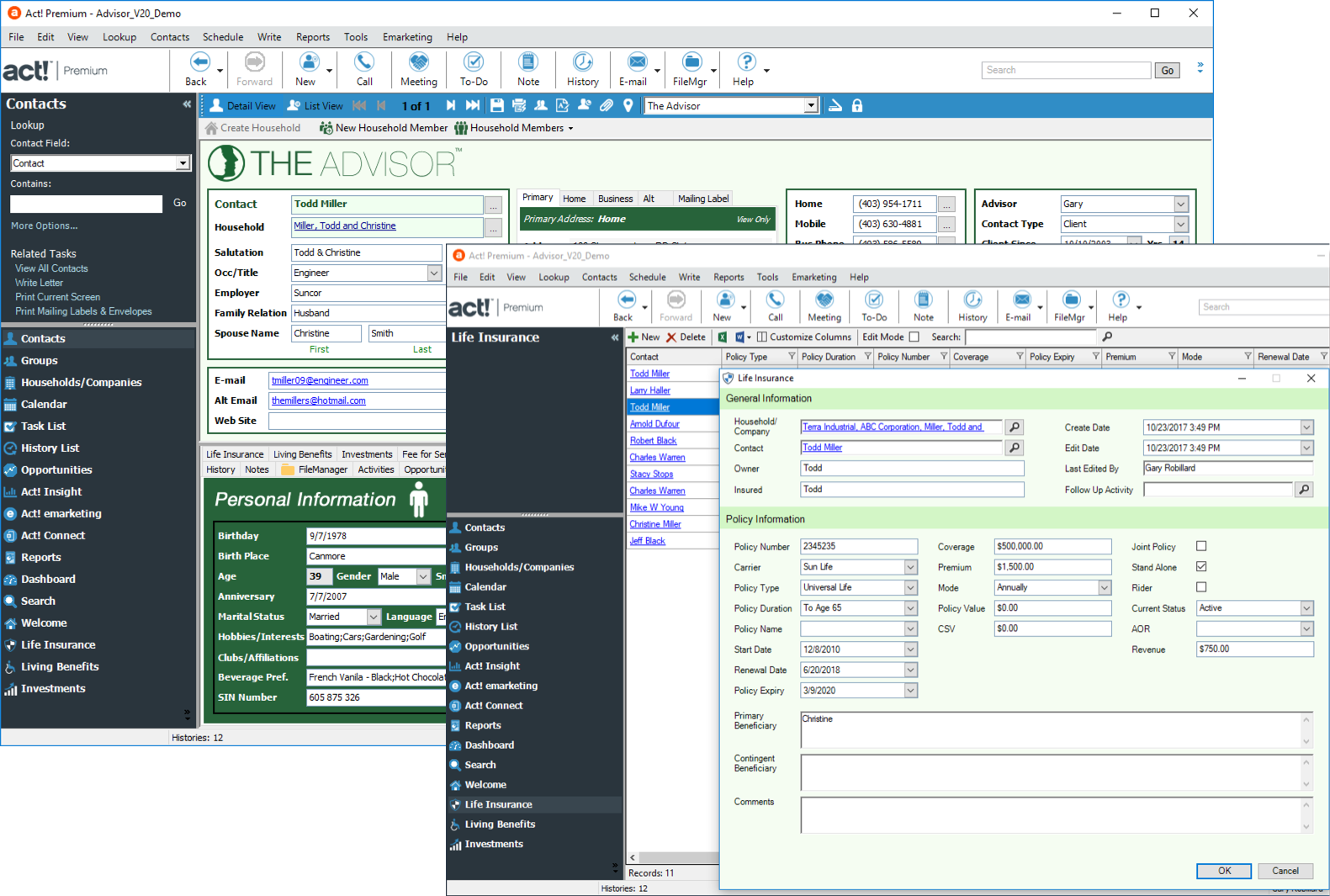Open FileMgr icon in main window toolbar
The width and height of the screenshot is (1330, 896).
point(691,62)
